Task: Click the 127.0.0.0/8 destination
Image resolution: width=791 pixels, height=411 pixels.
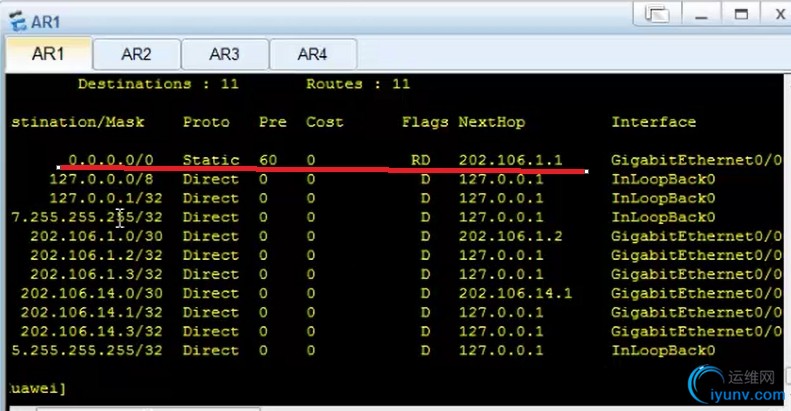Action: click(101, 179)
